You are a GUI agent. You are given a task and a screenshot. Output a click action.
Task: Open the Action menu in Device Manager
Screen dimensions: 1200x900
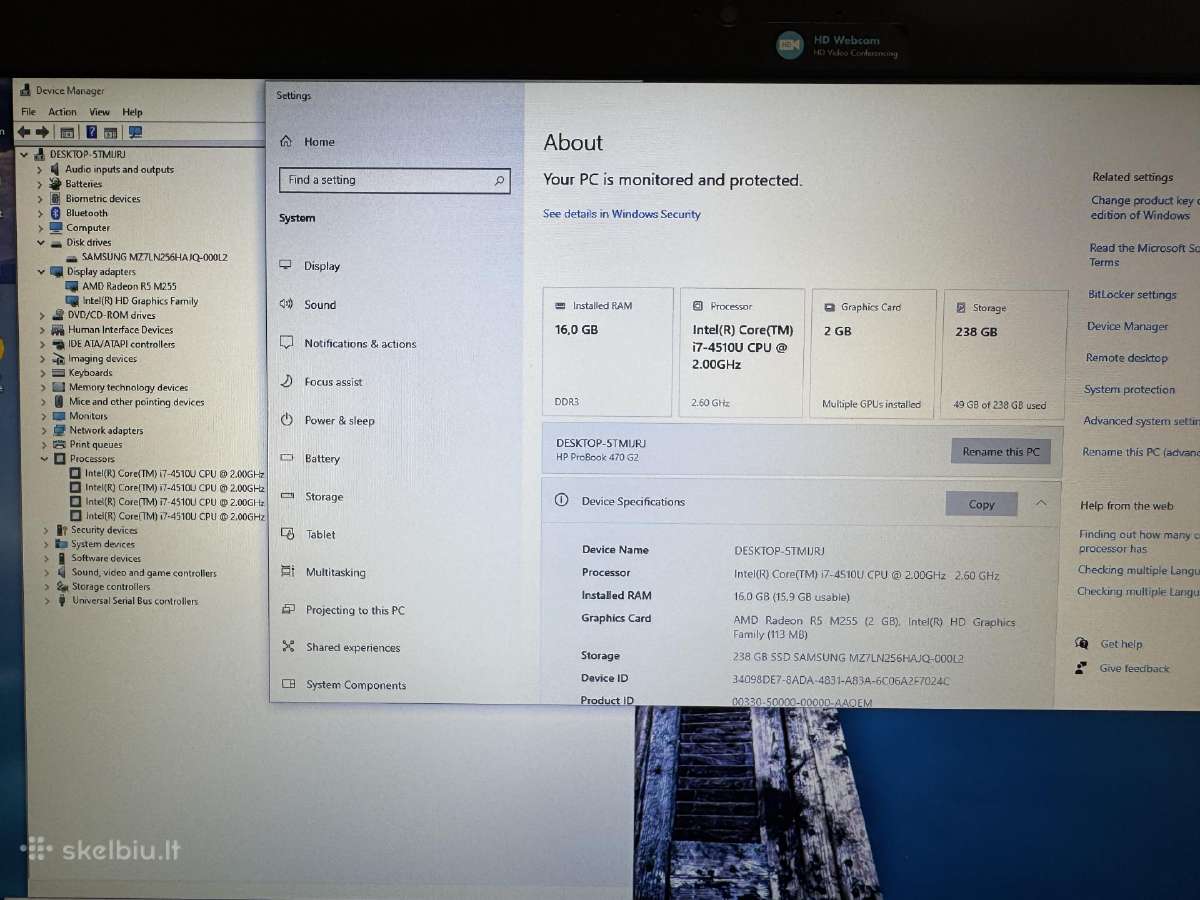tap(62, 112)
